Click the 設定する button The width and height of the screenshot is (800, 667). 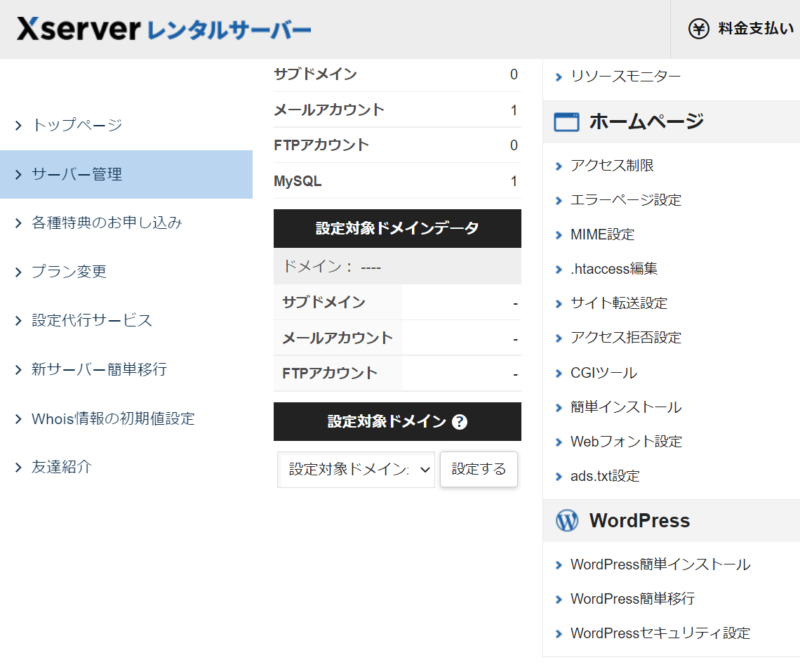[x=479, y=469]
